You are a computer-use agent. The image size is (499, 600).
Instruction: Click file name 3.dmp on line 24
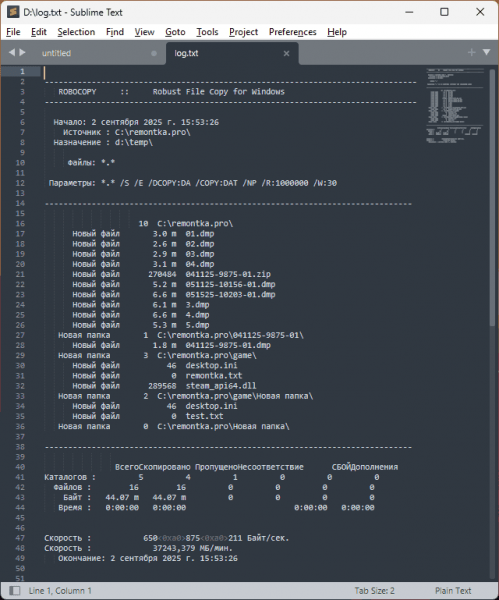197,305
